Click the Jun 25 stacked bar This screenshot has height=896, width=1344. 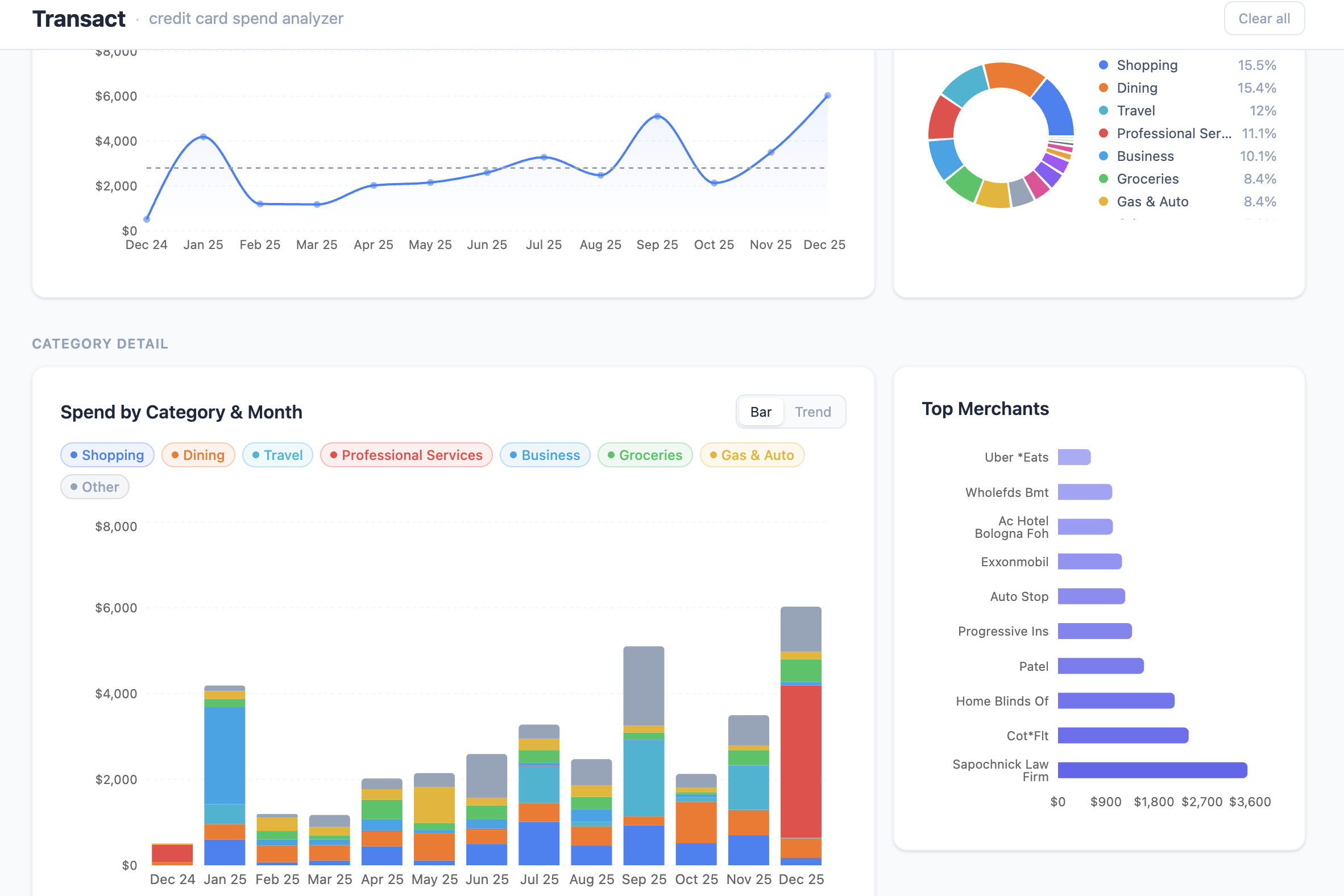pyautogui.click(x=486, y=810)
